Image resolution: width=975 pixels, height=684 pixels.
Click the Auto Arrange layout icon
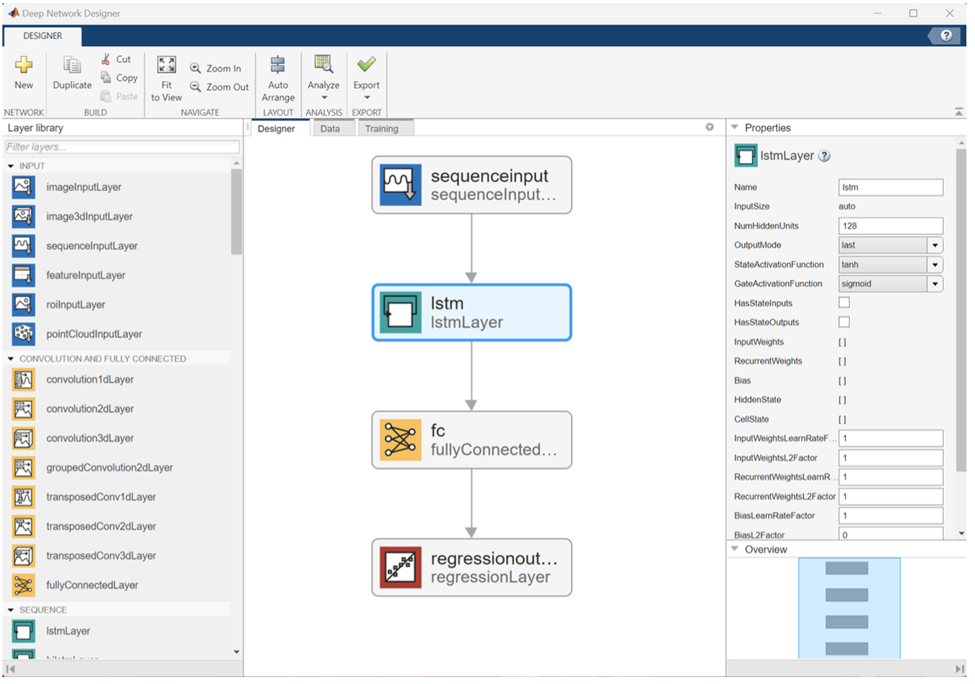click(x=278, y=66)
